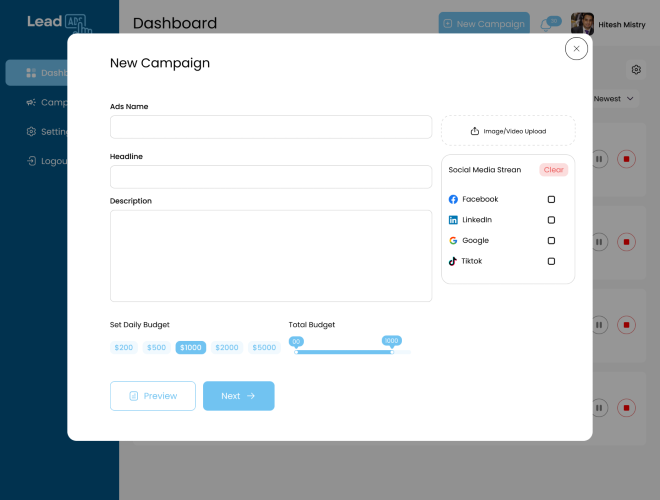The width and height of the screenshot is (660, 500).
Task: Click the Lead Ads logo
Action: click(59, 23)
